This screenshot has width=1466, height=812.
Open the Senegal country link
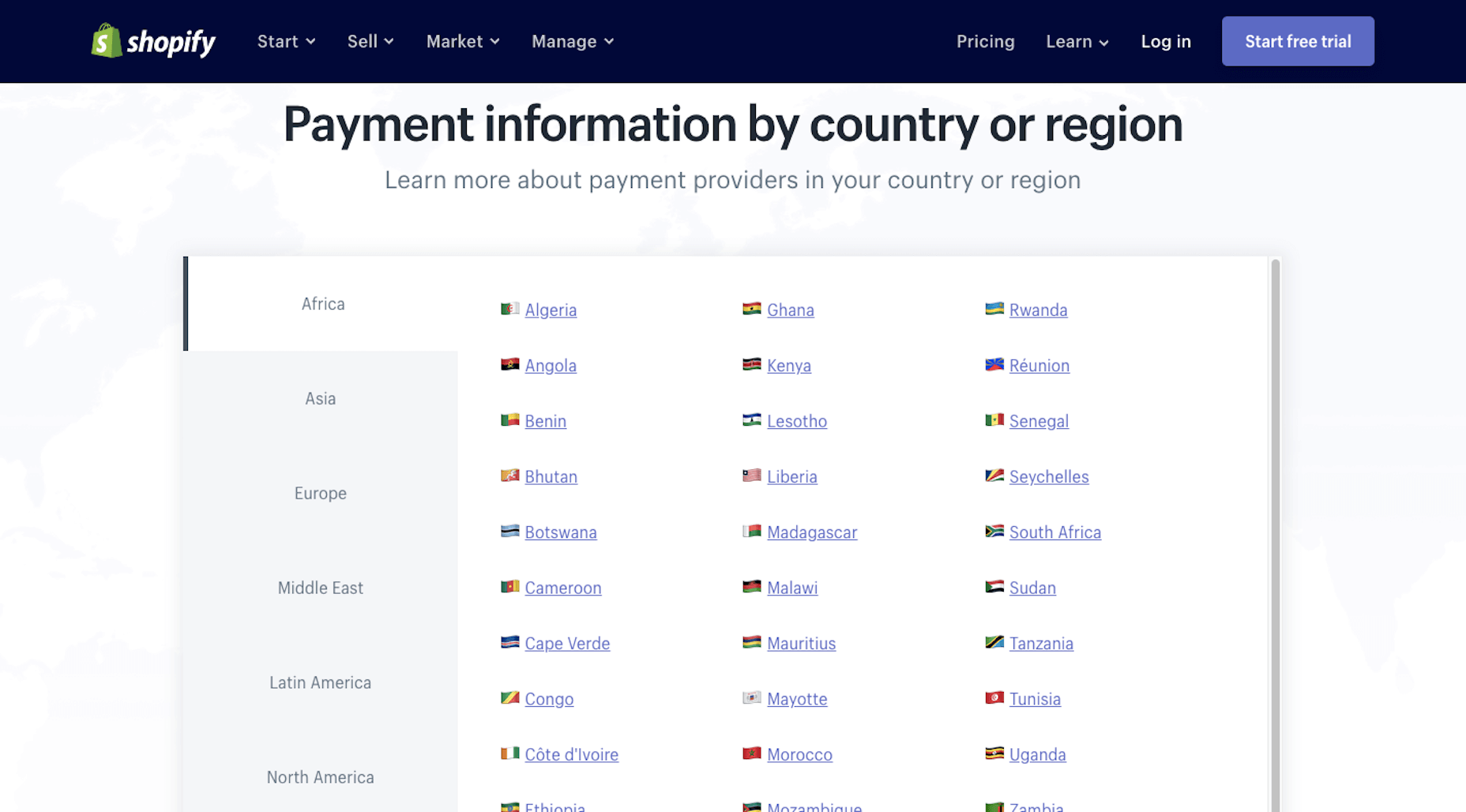coord(1039,421)
